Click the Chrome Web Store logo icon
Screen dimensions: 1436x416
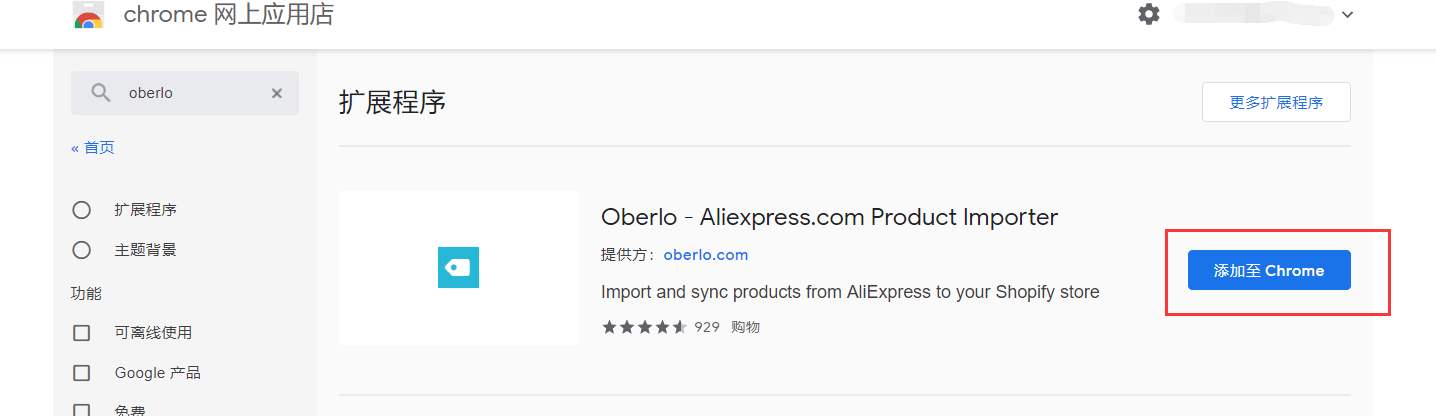pos(89,15)
